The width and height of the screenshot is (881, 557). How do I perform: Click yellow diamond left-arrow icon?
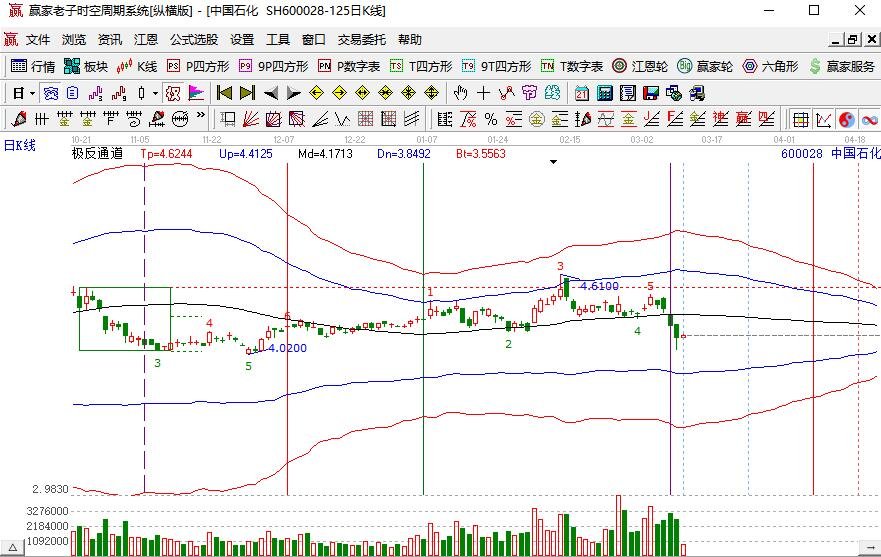click(316, 93)
